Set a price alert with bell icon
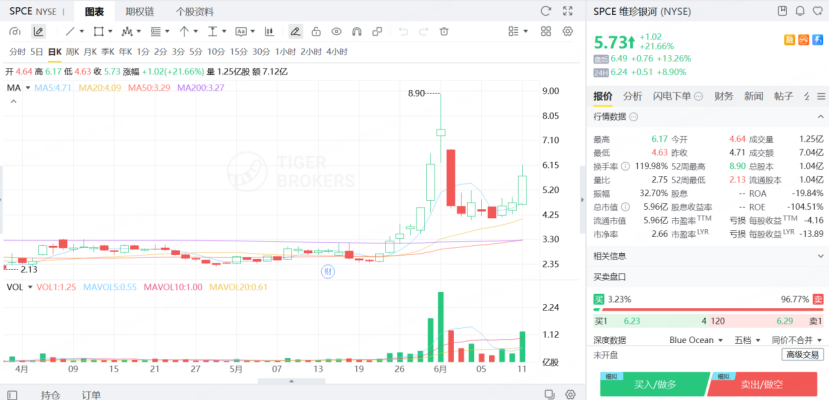 [800, 11]
